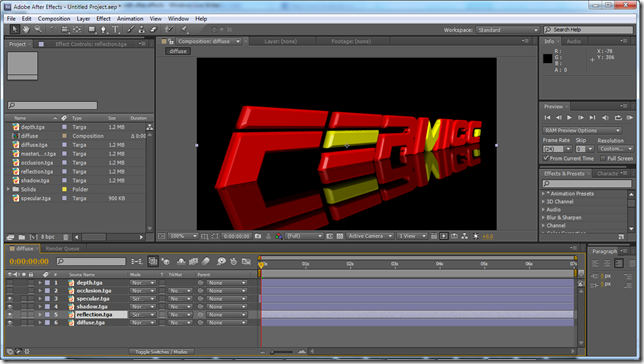
Task: Click the draft 3D icon in timeline
Action: tap(166, 261)
